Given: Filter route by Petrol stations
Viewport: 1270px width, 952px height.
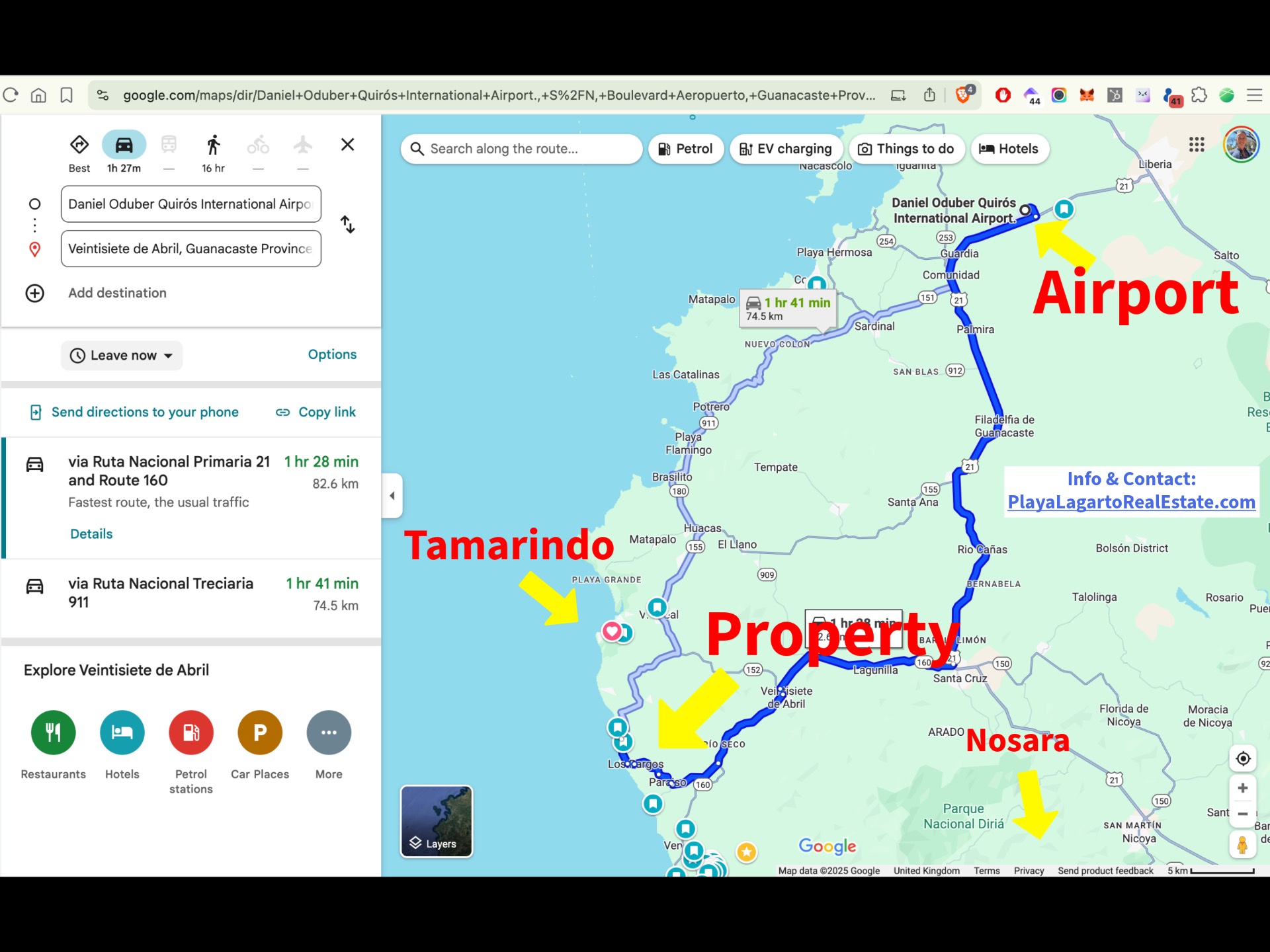Looking at the screenshot, I should point(685,149).
